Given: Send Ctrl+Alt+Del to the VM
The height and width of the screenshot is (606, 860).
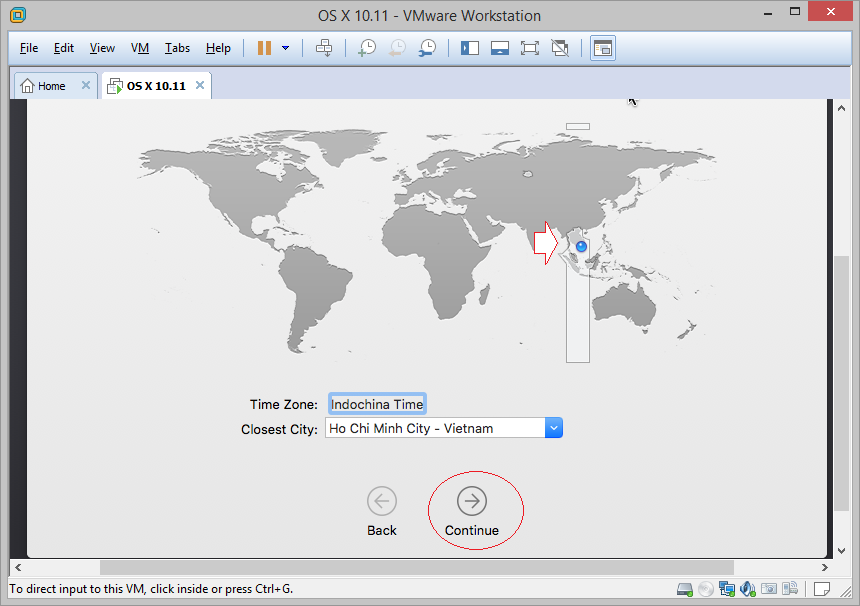Looking at the screenshot, I should pyautogui.click(x=324, y=48).
